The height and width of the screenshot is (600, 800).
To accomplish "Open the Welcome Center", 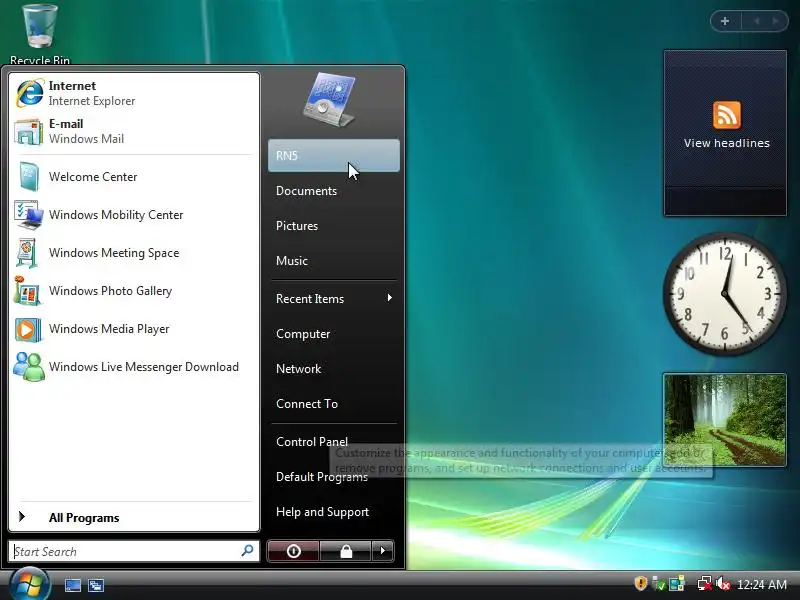I will coord(134,177).
